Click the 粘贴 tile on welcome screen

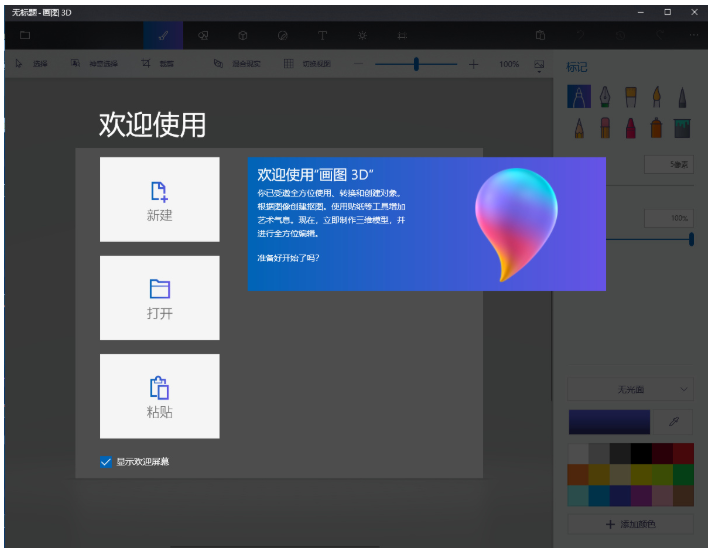tap(160, 396)
